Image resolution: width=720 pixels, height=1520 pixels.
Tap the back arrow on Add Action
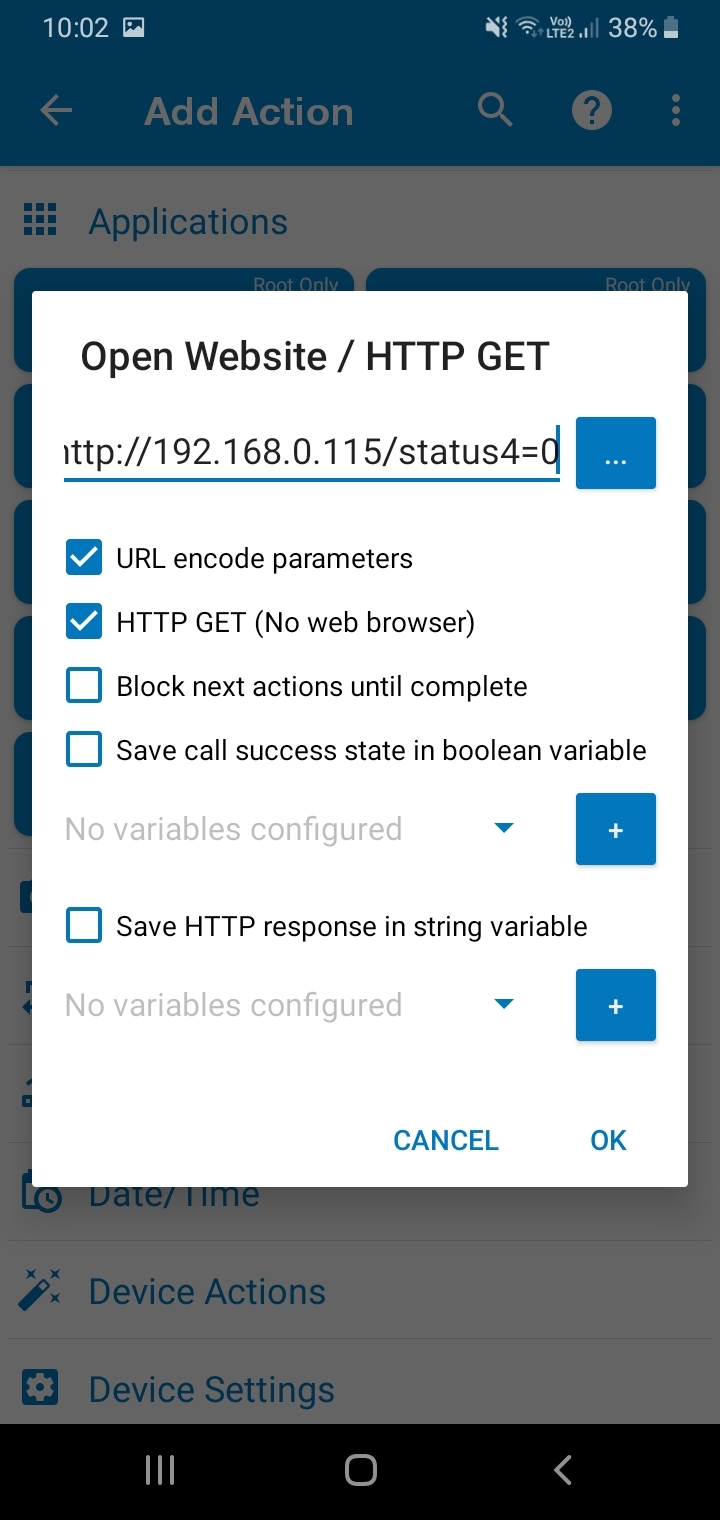56,110
